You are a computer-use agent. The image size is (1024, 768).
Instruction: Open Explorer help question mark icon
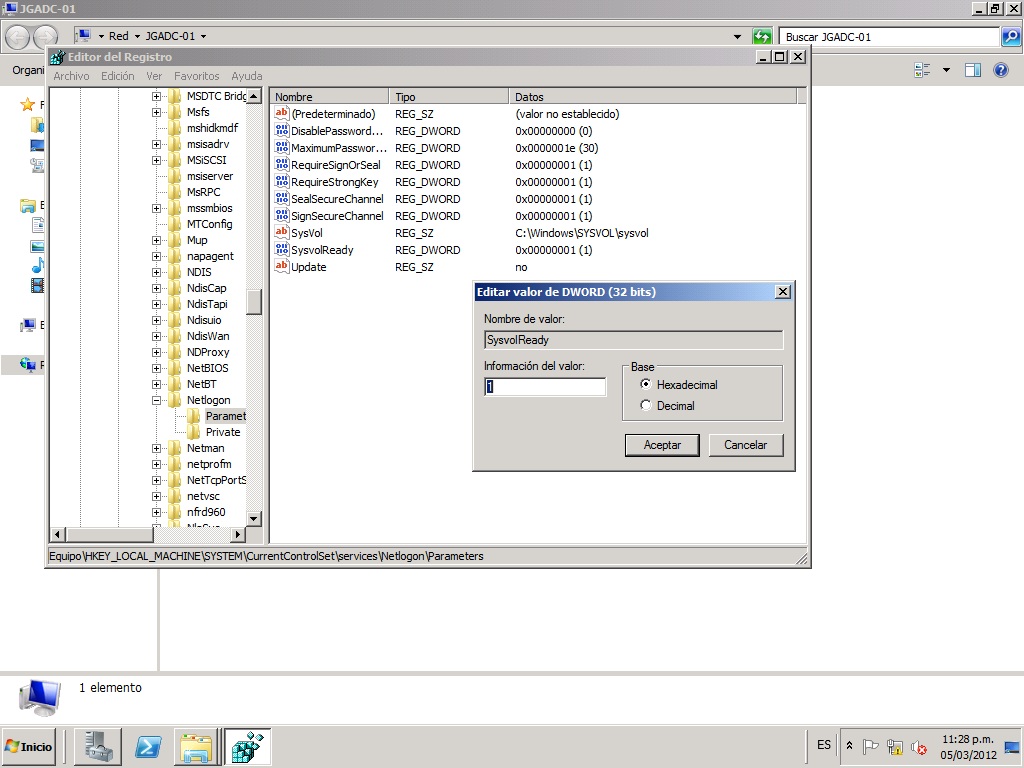[x=1000, y=70]
